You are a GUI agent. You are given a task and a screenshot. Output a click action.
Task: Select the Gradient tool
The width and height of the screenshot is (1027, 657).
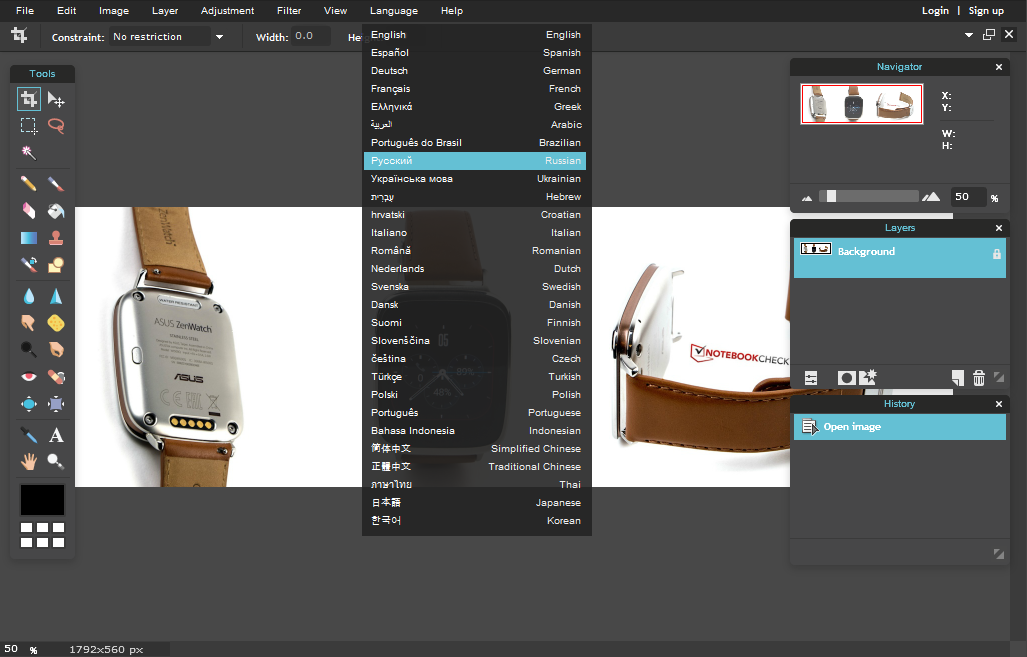pos(29,238)
